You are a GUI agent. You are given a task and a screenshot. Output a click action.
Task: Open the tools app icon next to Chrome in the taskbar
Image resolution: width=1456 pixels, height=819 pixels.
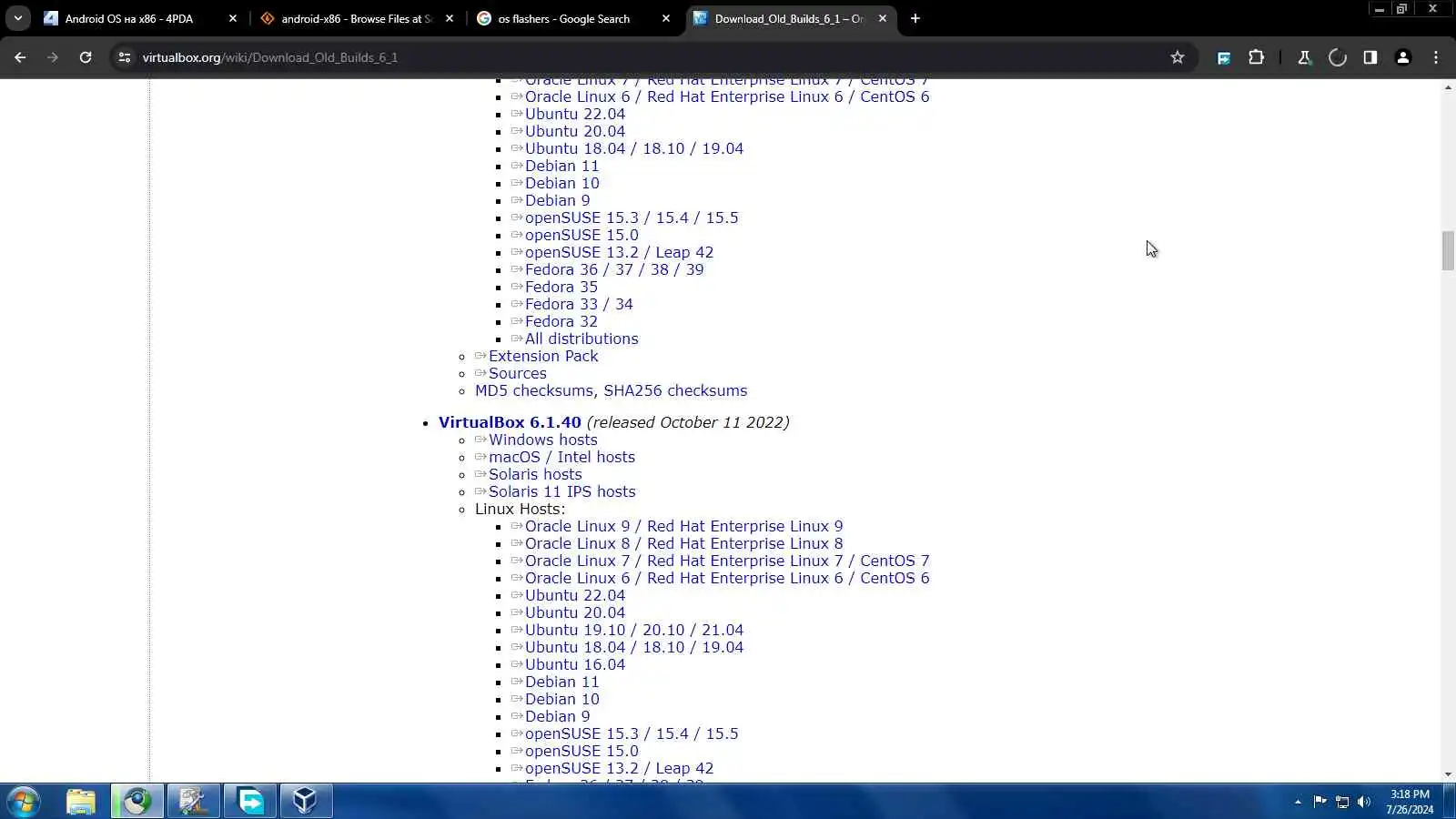click(x=194, y=802)
